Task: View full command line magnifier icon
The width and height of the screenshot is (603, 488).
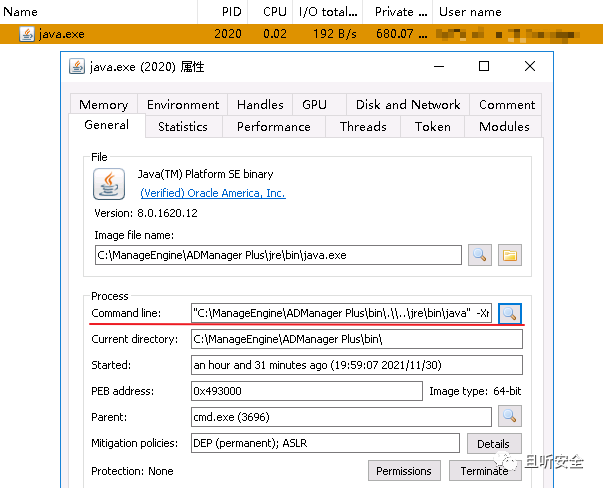Action: (x=510, y=313)
